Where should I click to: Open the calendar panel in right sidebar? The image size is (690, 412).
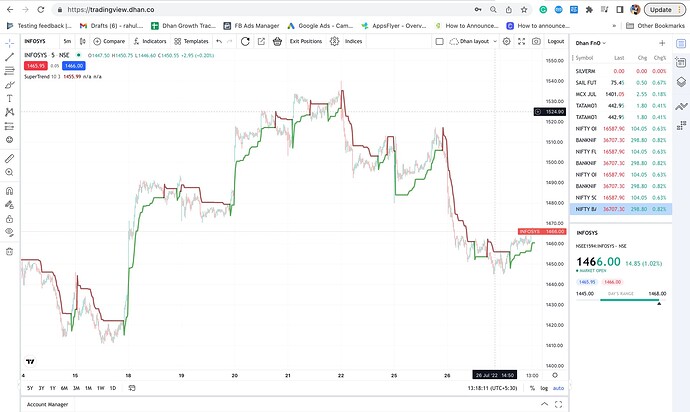coord(681,63)
